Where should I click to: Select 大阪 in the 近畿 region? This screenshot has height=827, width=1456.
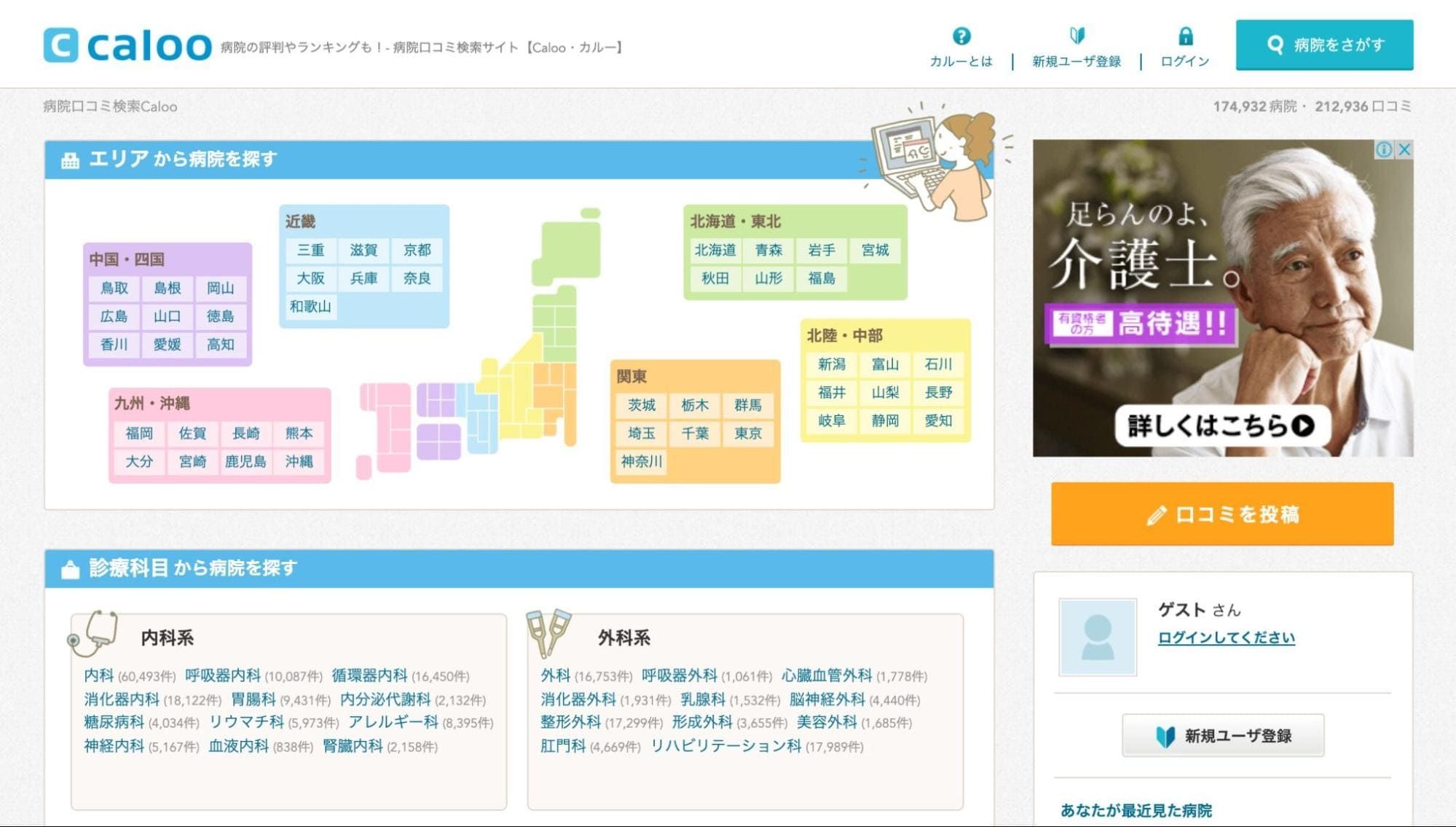310,278
